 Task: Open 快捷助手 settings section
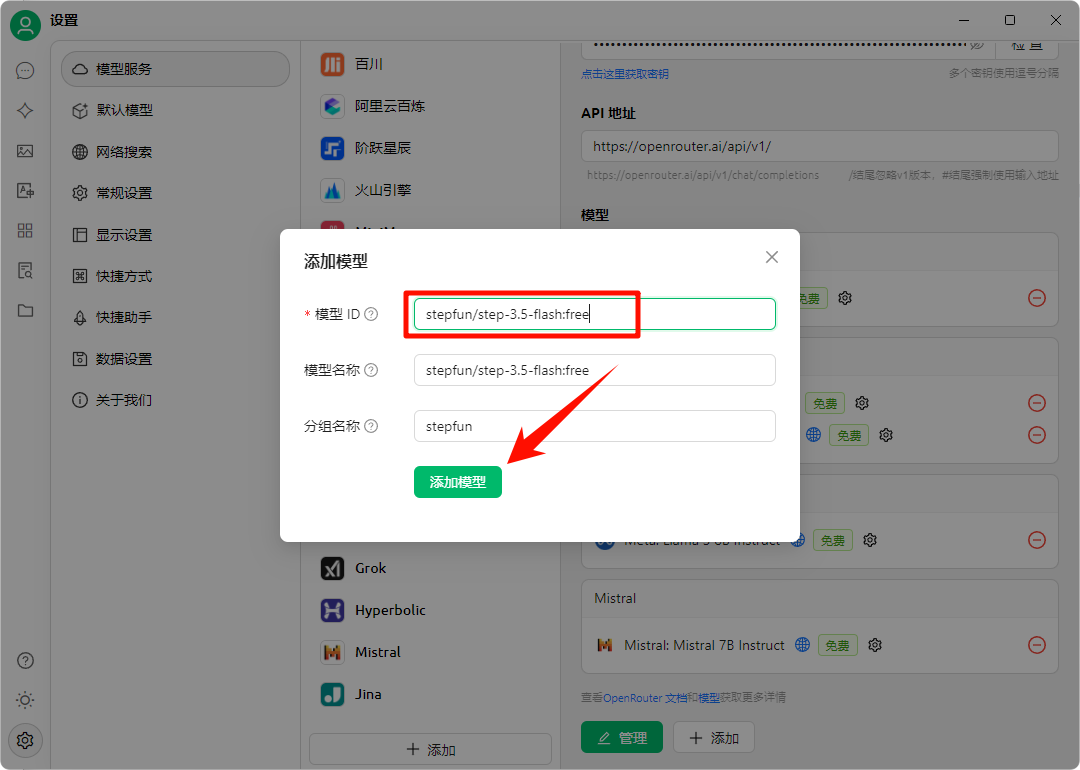[x=175, y=318]
